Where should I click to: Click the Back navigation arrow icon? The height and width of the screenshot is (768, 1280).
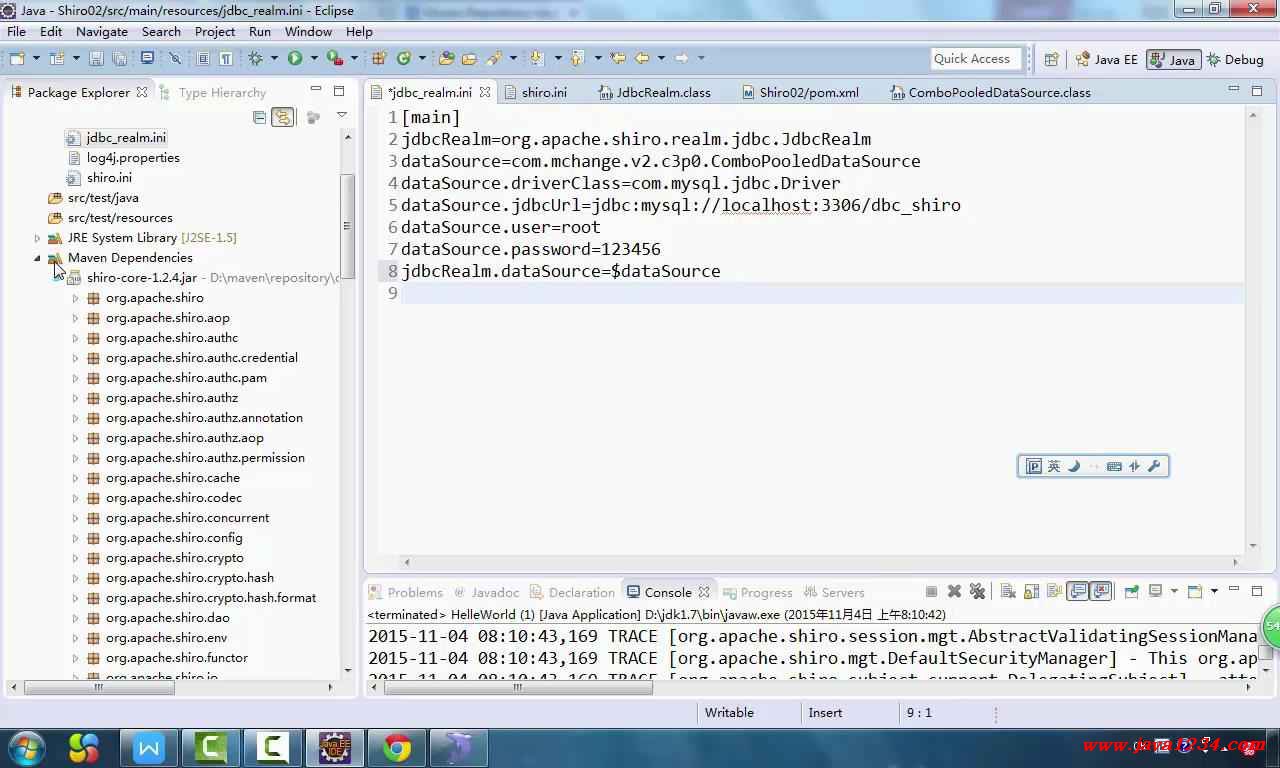642,58
